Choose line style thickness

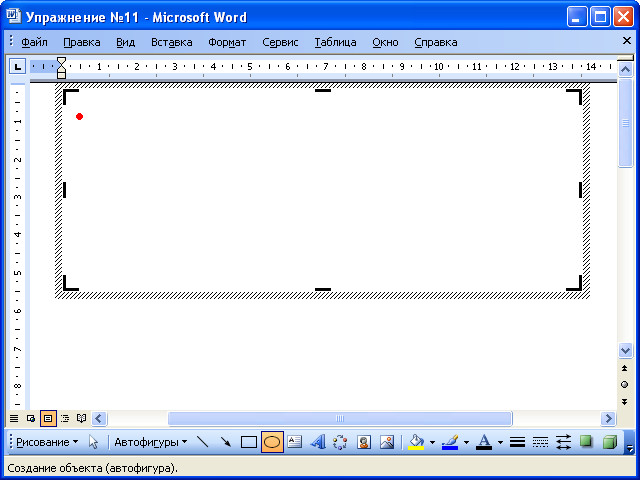click(x=517, y=442)
